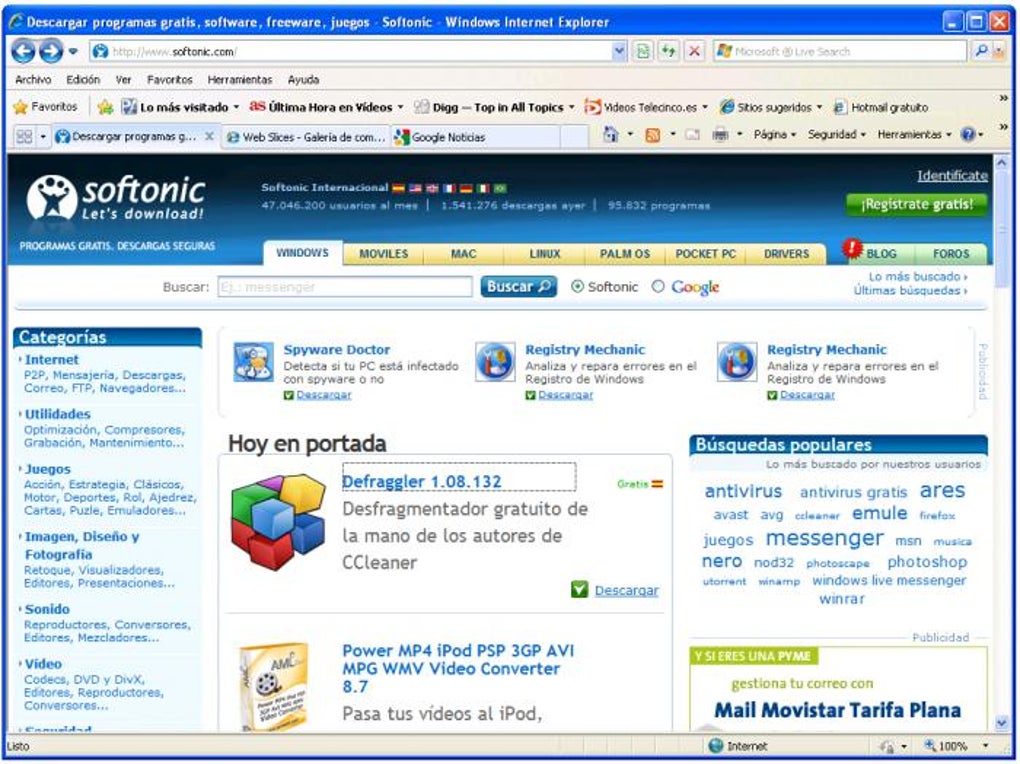Switch to the LINUX tab
Screen dimensions: 1020x764
pyautogui.click(x=544, y=254)
